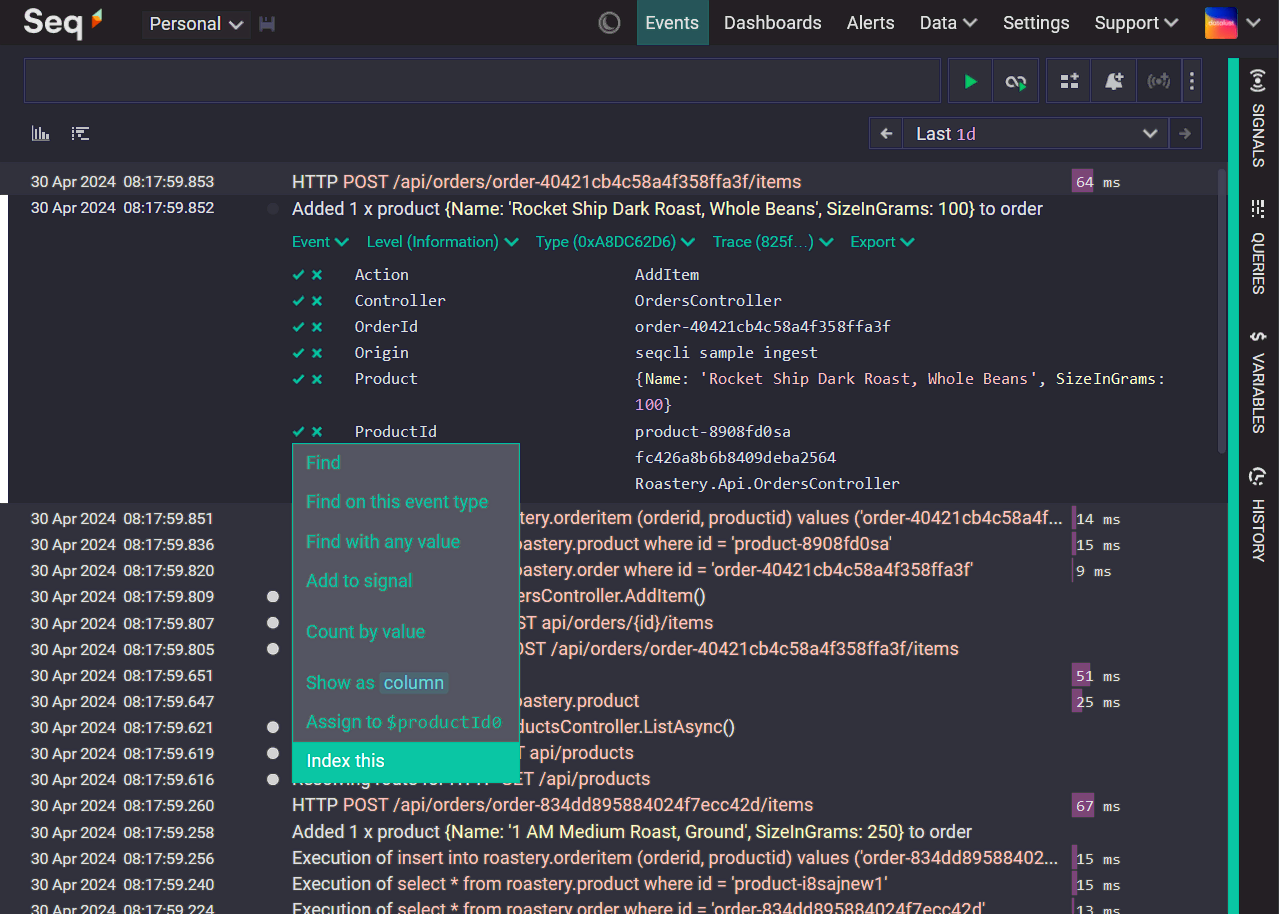Open the Last 1d time range dropdown

[1035, 133]
